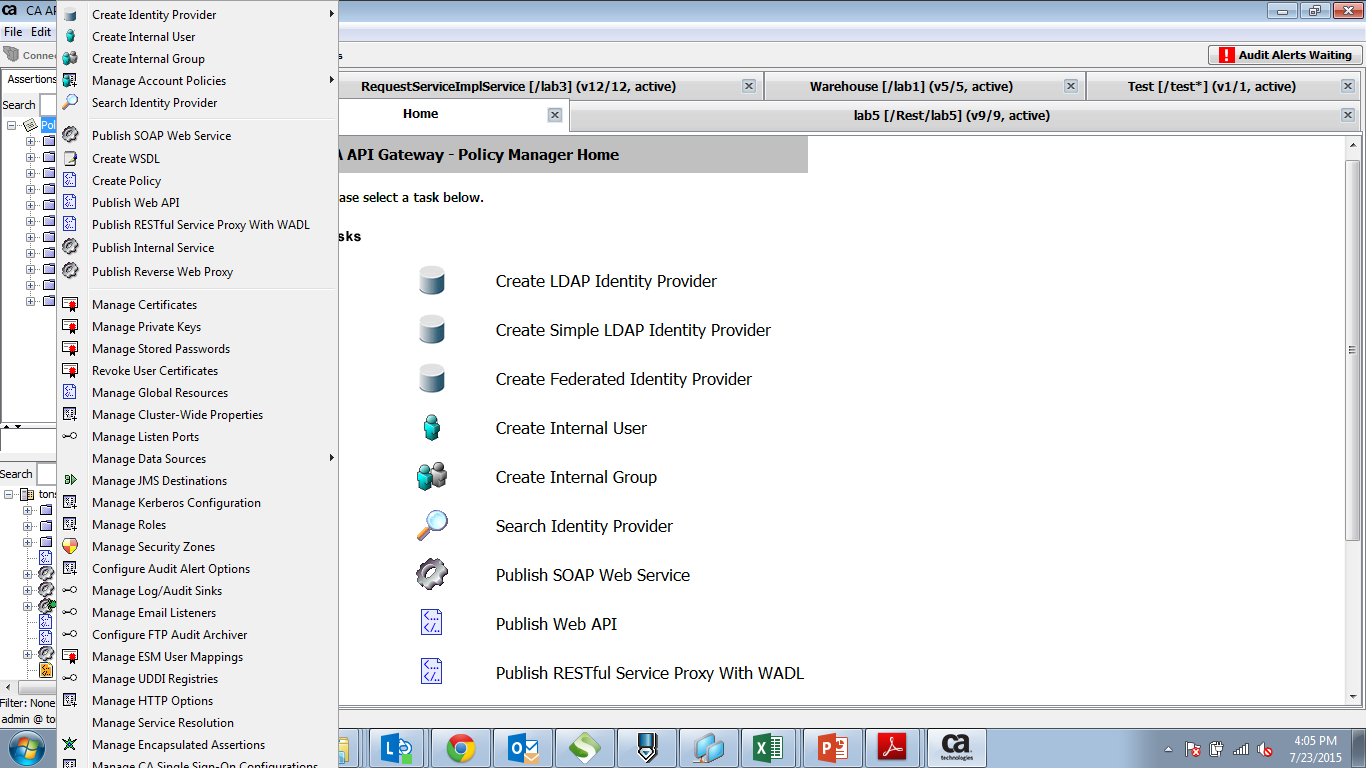Click the Audit Alerts Waiting button

coord(1284,55)
